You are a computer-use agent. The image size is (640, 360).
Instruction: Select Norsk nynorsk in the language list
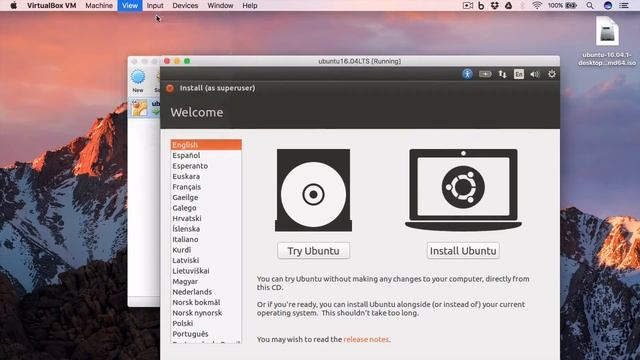tap(206, 313)
